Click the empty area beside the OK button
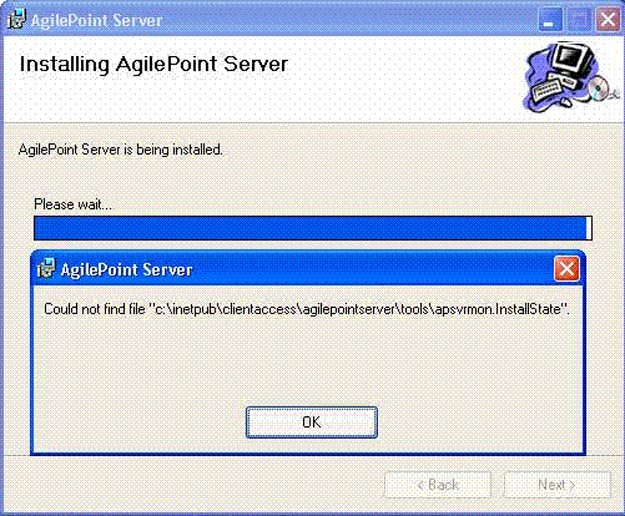This screenshot has height=516, width=625. (x=480, y=422)
